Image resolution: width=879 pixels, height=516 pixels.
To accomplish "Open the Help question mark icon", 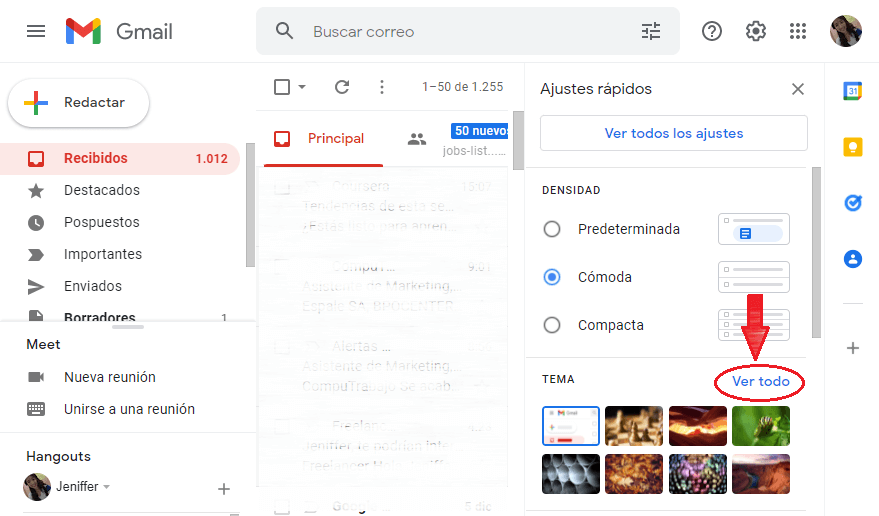I will pos(712,31).
